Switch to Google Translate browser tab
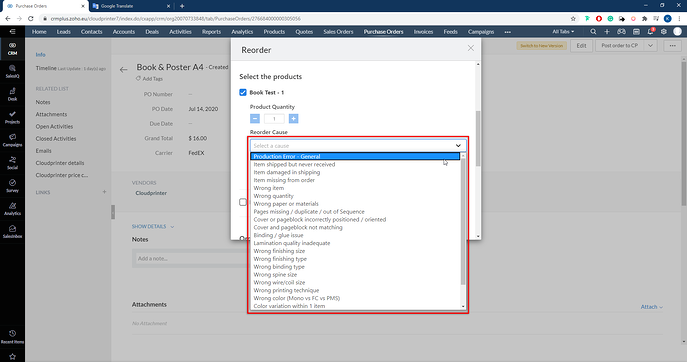Image resolution: width=687 pixels, height=362 pixels. [x=131, y=6]
